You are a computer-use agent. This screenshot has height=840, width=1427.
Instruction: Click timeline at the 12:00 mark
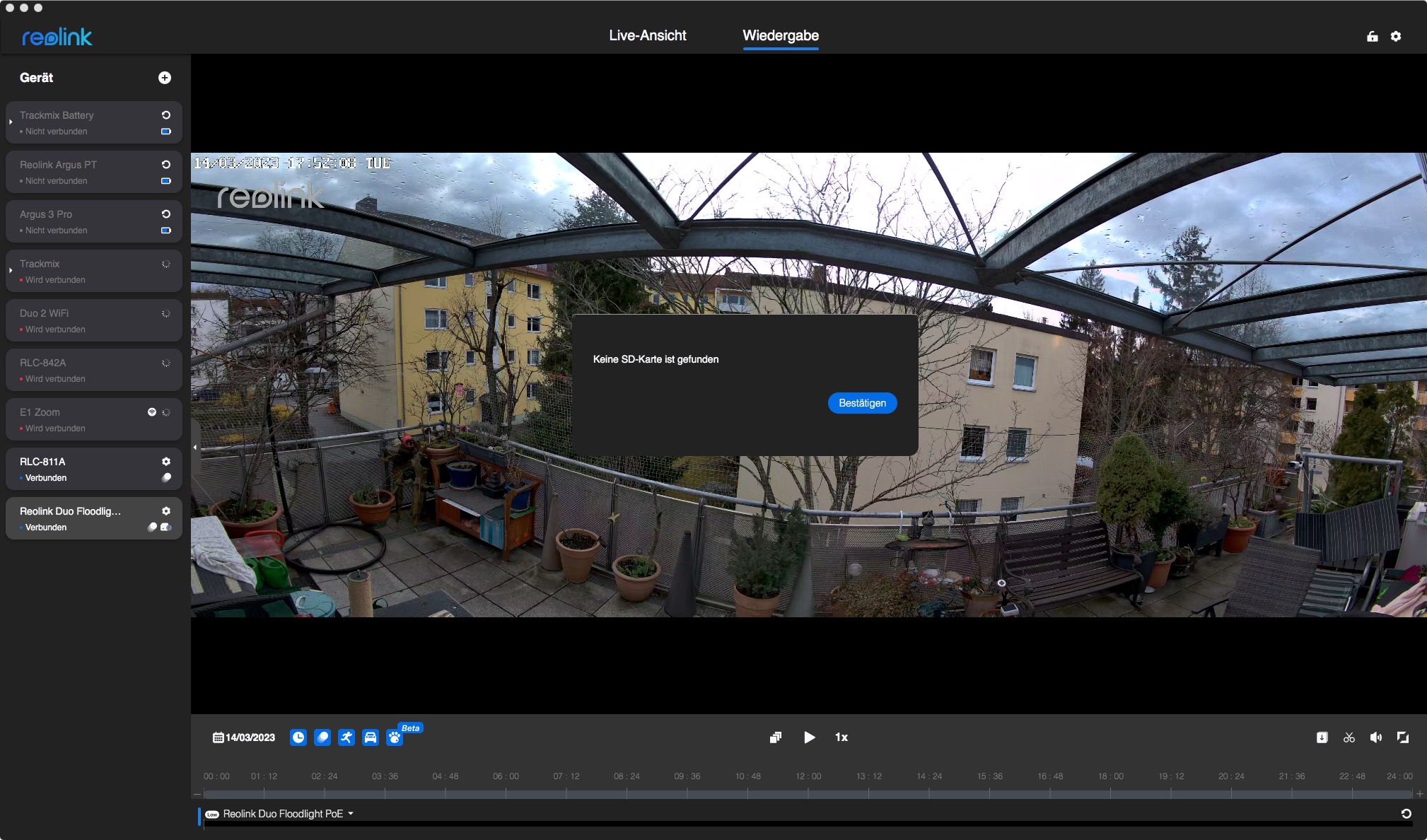808,793
